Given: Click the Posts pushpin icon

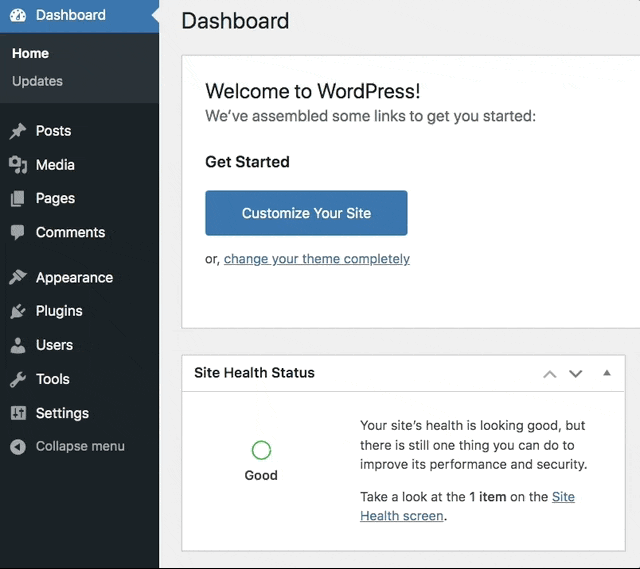Looking at the screenshot, I should coord(18,131).
